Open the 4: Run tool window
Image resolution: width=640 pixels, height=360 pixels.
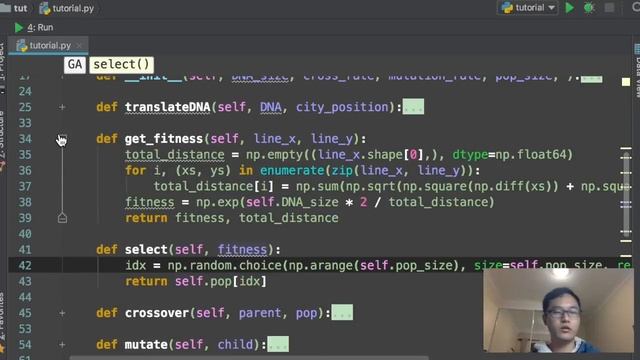click(33, 27)
